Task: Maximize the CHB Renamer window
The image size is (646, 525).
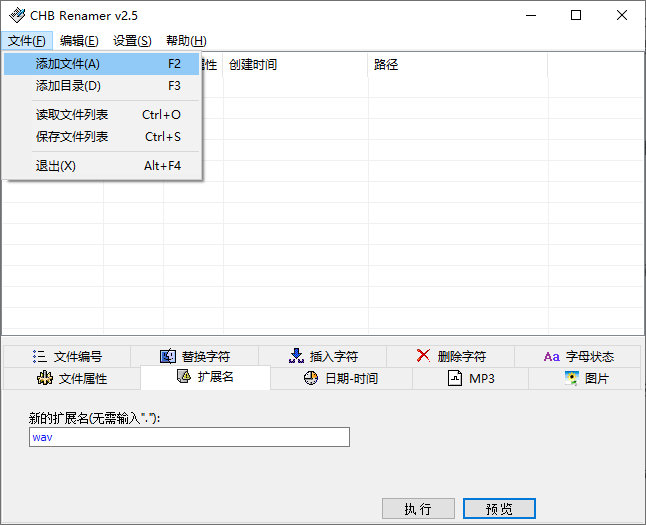Action: [576, 16]
